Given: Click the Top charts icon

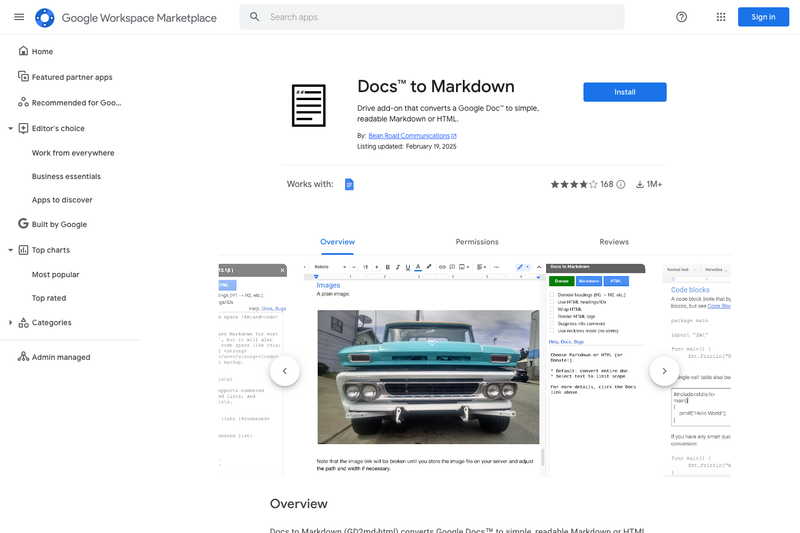Looking at the screenshot, I should [23, 249].
